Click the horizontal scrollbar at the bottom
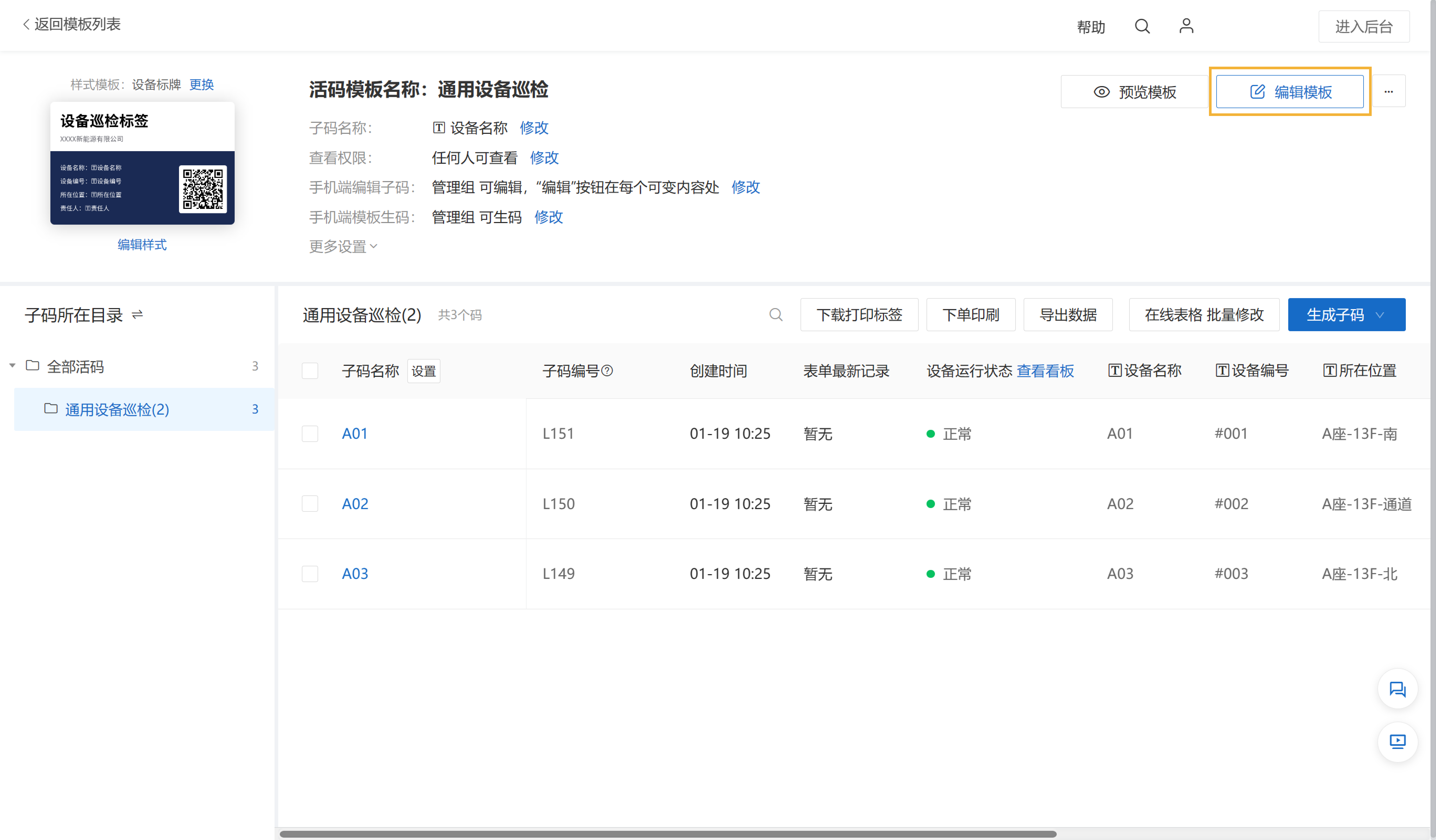Screen dimensions: 1436x840 coord(668,834)
